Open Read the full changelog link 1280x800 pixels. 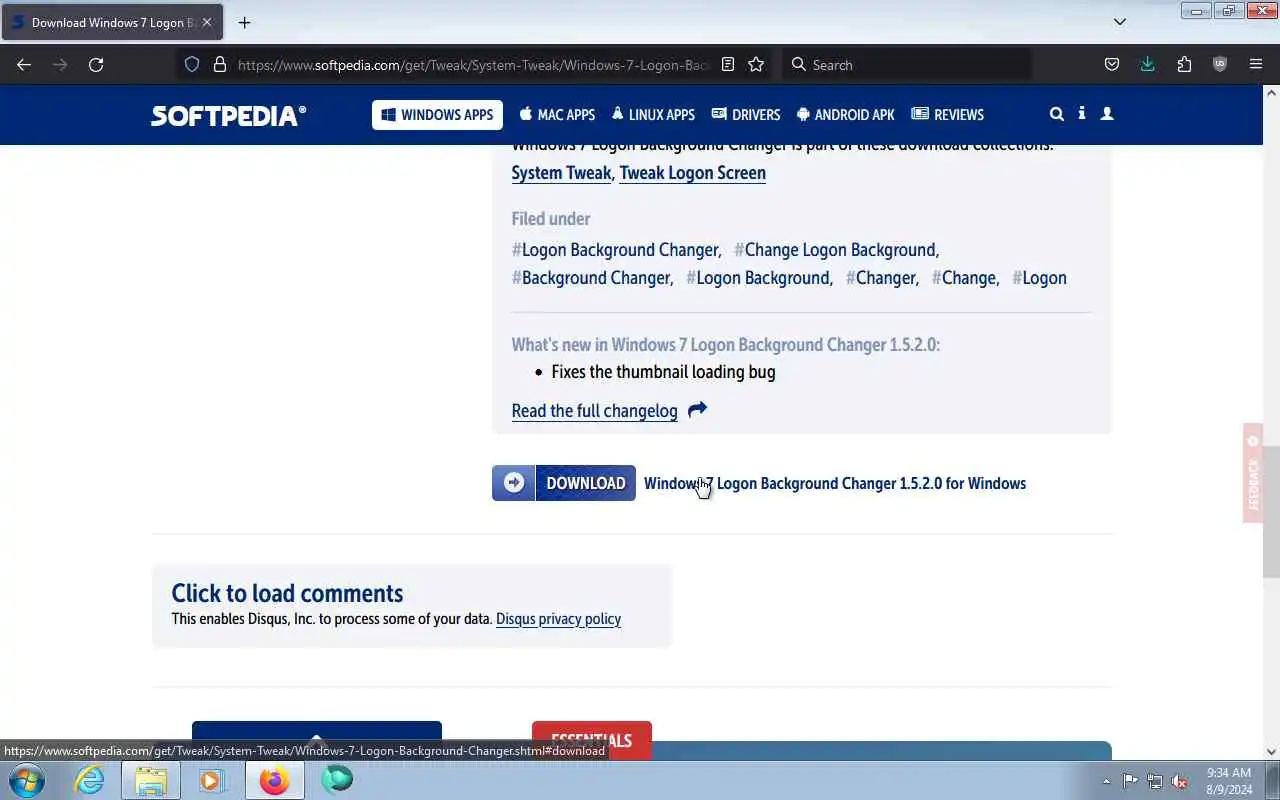(x=594, y=411)
